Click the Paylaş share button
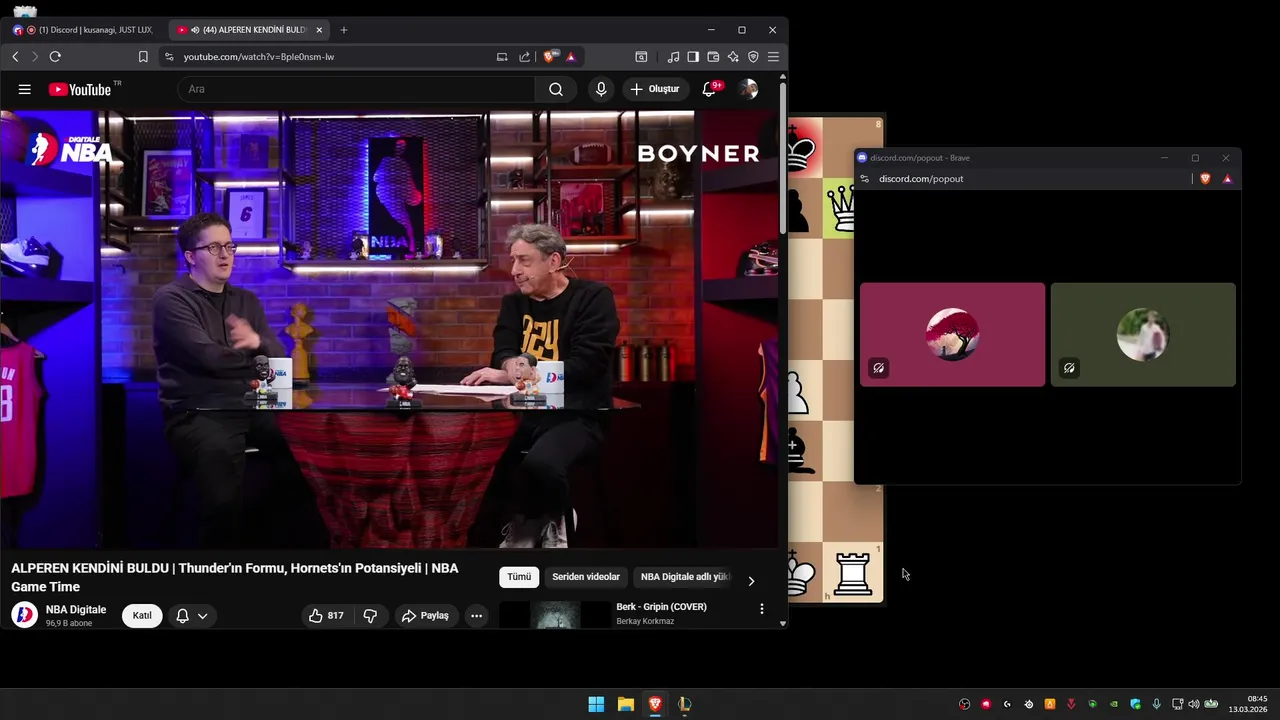The width and height of the screenshot is (1280, 720). coord(426,616)
